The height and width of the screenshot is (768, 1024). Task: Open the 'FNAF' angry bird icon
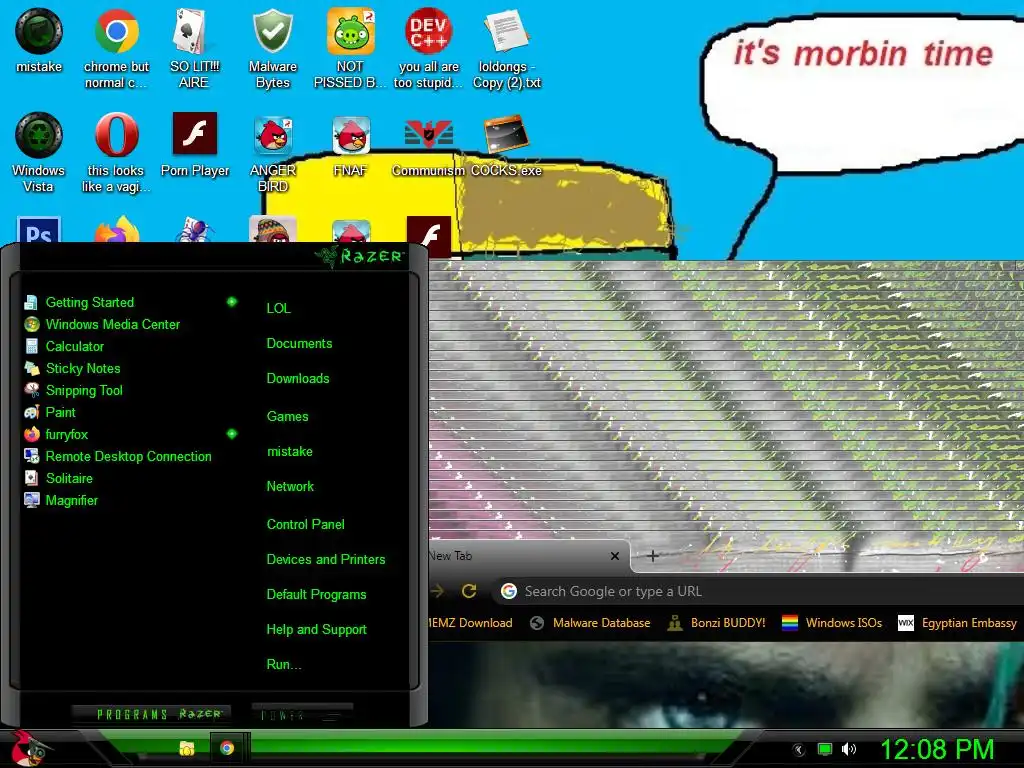pos(351,145)
